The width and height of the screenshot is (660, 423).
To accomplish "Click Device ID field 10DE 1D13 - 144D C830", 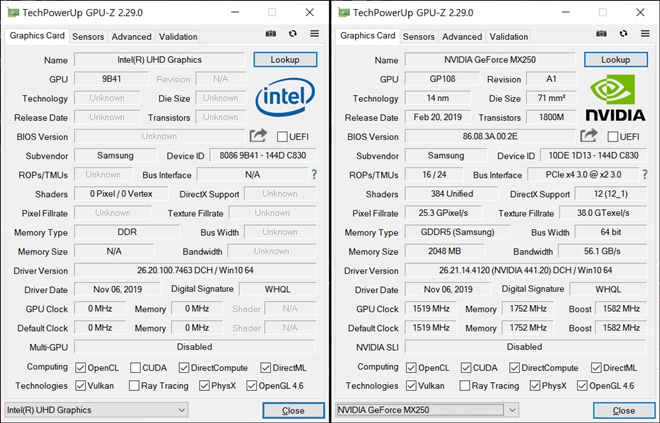I will [x=593, y=155].
